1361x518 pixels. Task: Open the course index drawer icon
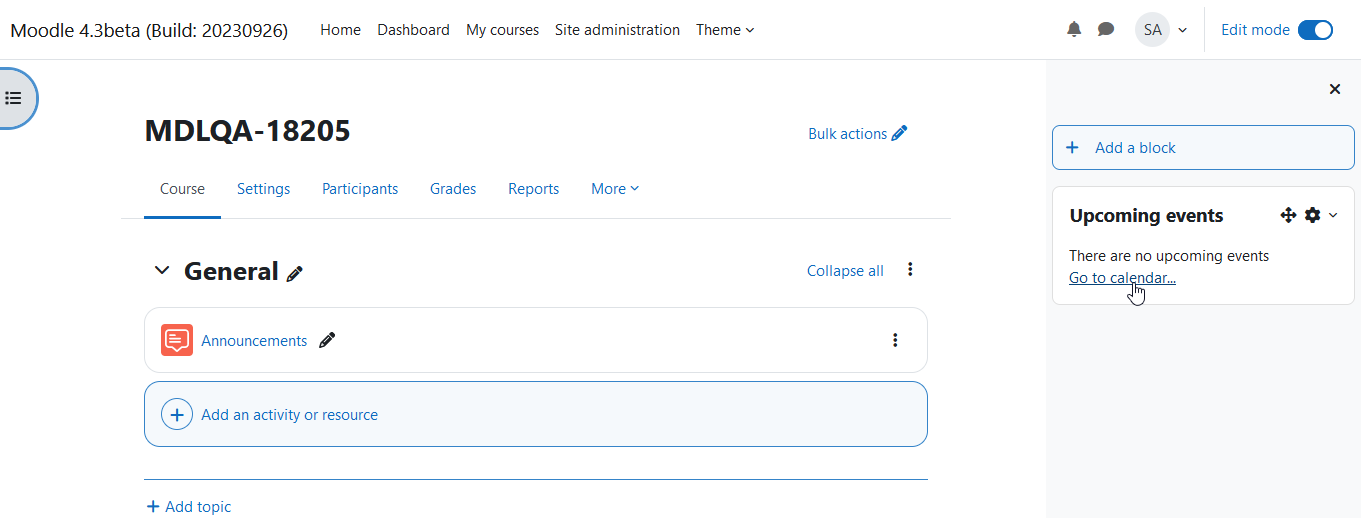point(13,98)
